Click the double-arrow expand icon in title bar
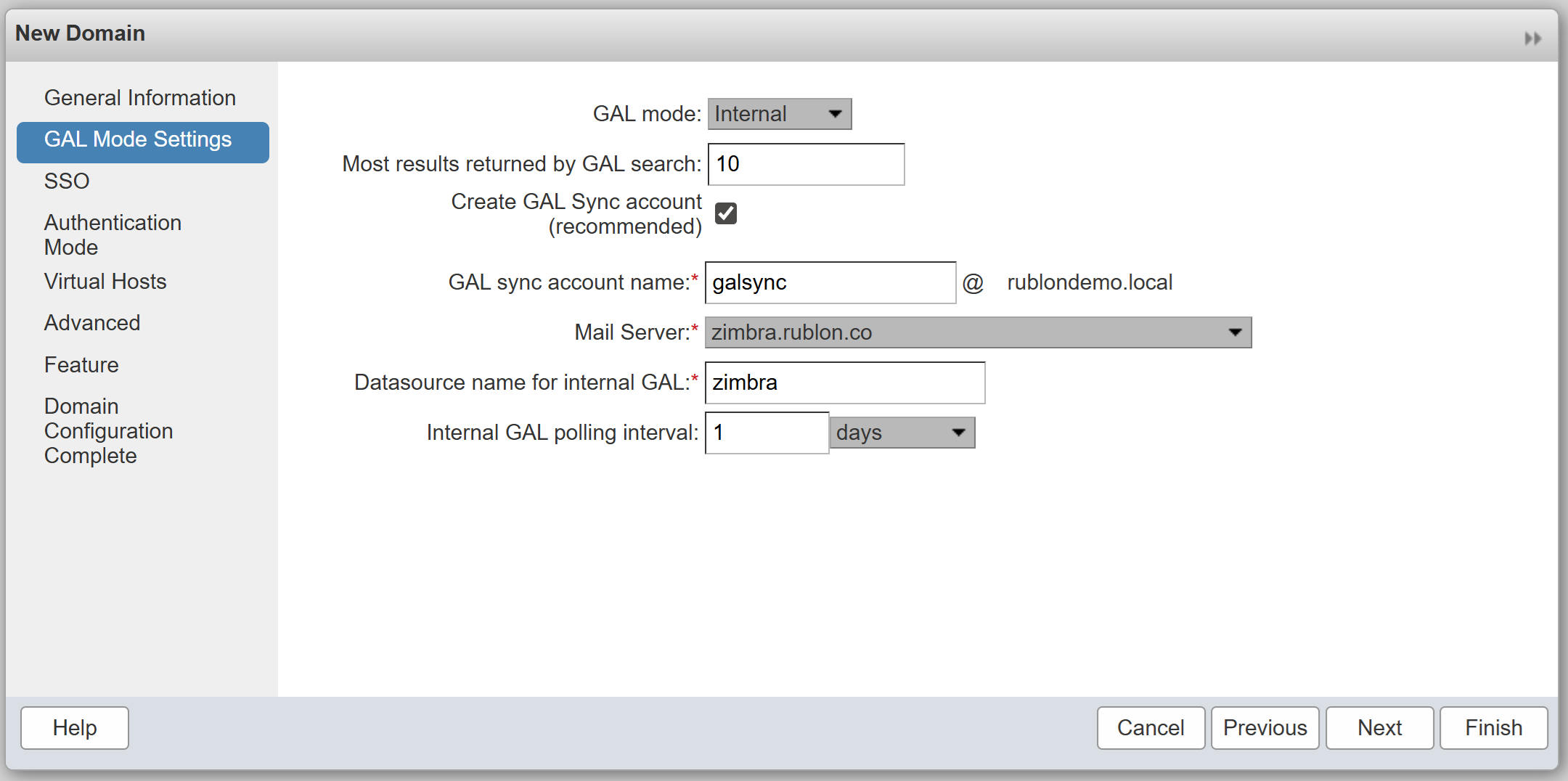The width and height of the screenshot is (1568, 781). coord(1532,38)
